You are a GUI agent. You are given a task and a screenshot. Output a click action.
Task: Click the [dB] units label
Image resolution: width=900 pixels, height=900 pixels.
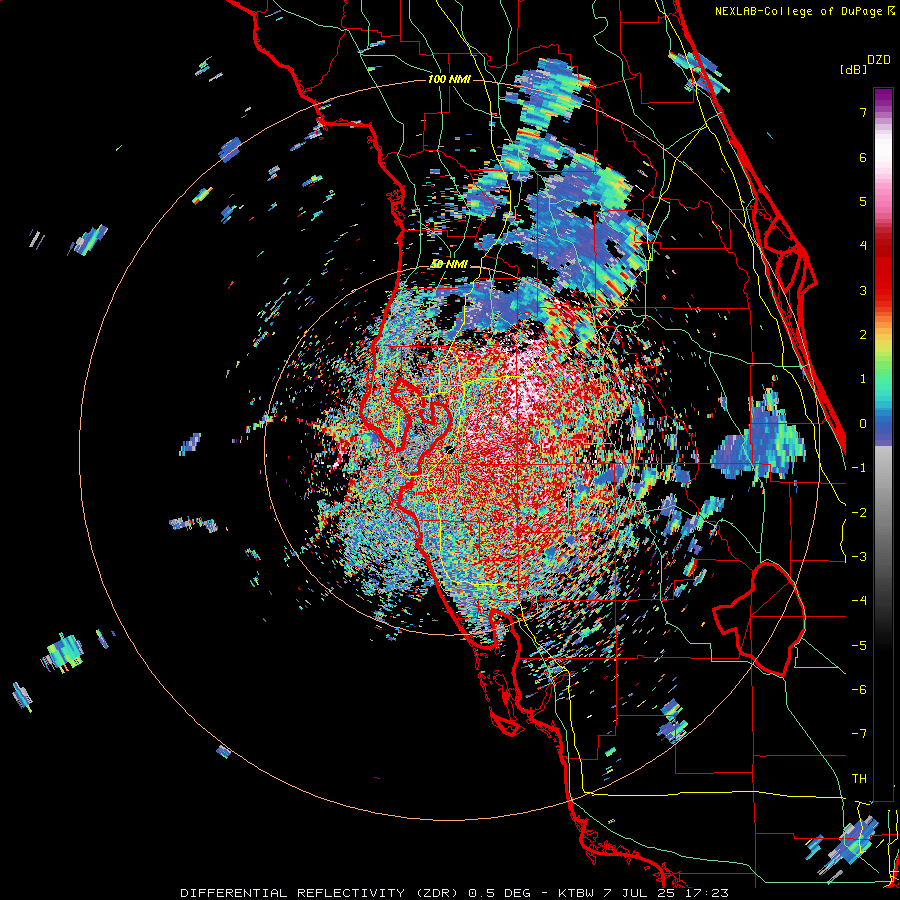853,69
